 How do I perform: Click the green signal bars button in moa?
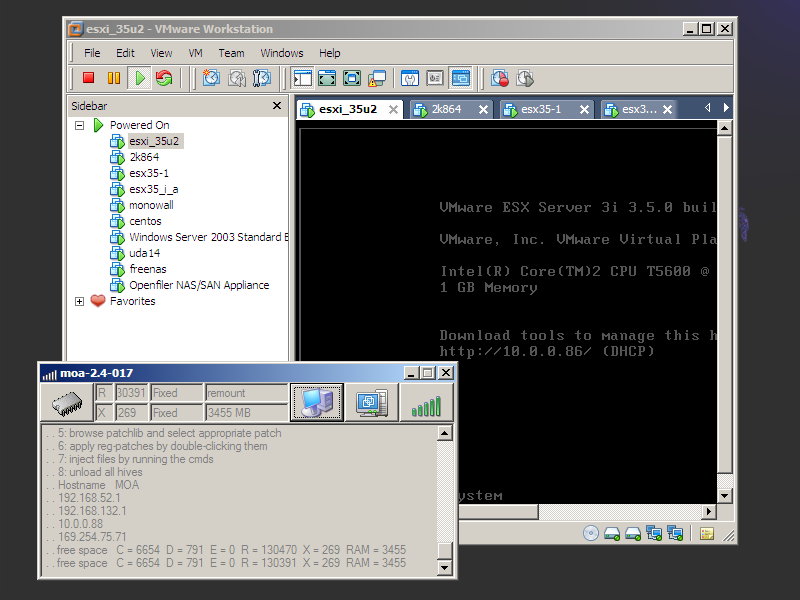pyautogui.click(x=426, y=402)
